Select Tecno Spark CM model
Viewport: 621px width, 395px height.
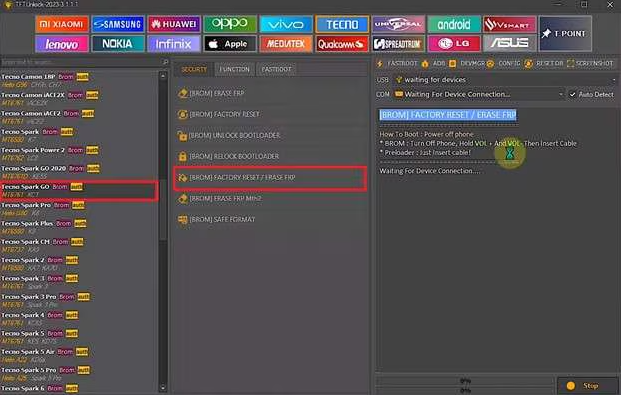[79, 245]
